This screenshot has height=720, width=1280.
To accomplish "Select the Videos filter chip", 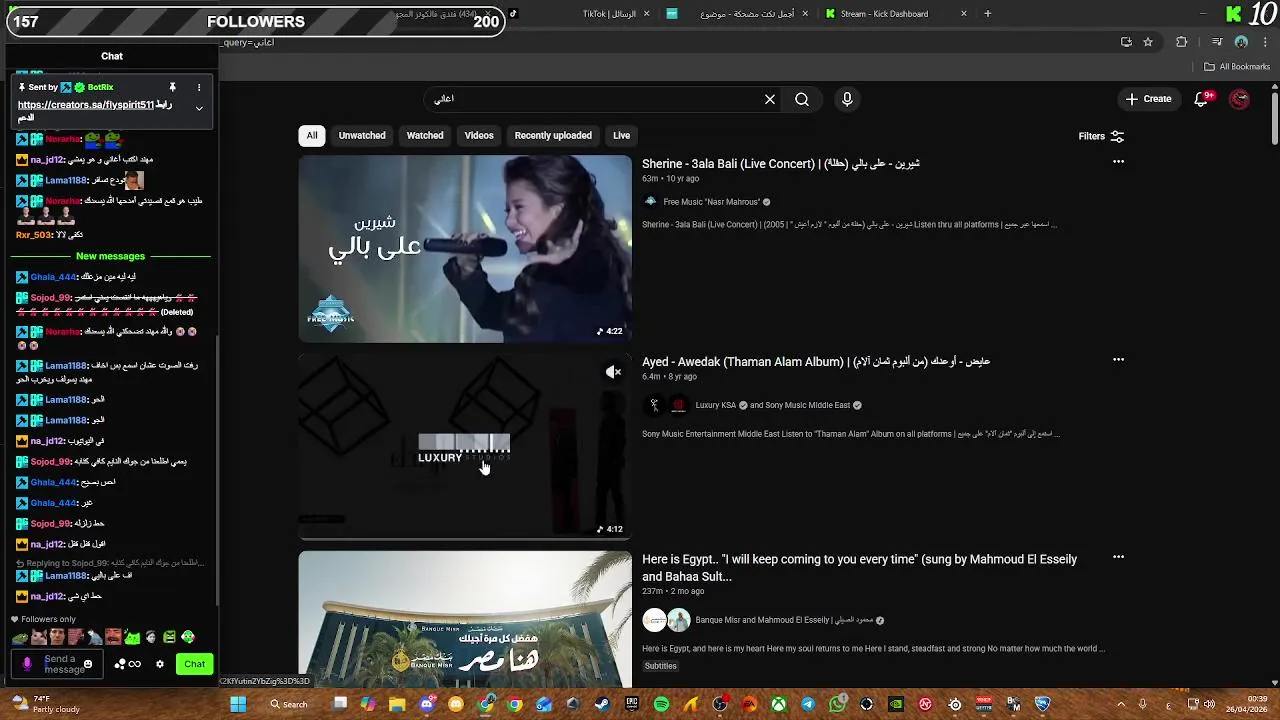I will point(479,135).
